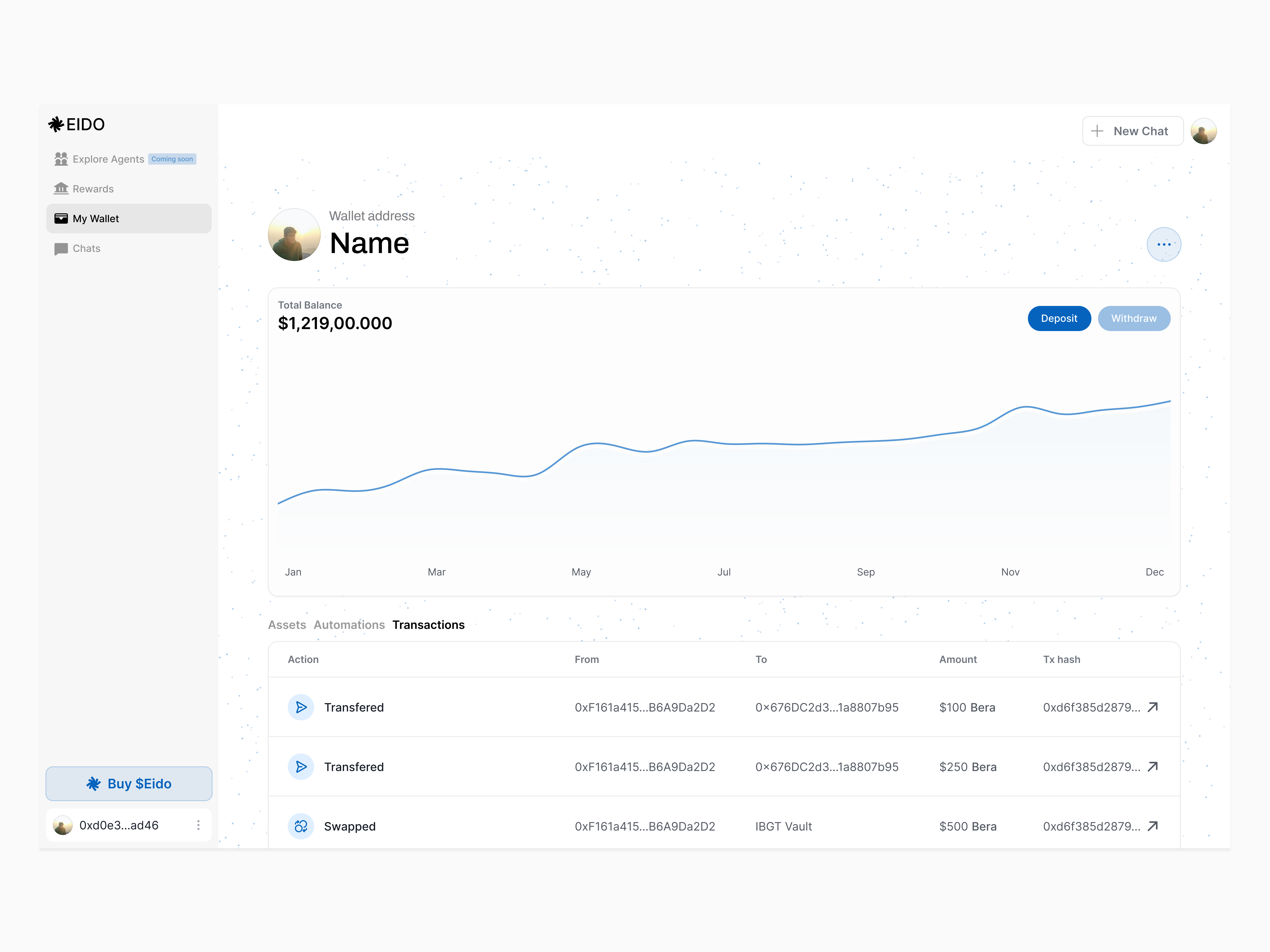Click the Total Balance label
The height and width of the screenshot is (952, 1270).
[x=310, y=305]
